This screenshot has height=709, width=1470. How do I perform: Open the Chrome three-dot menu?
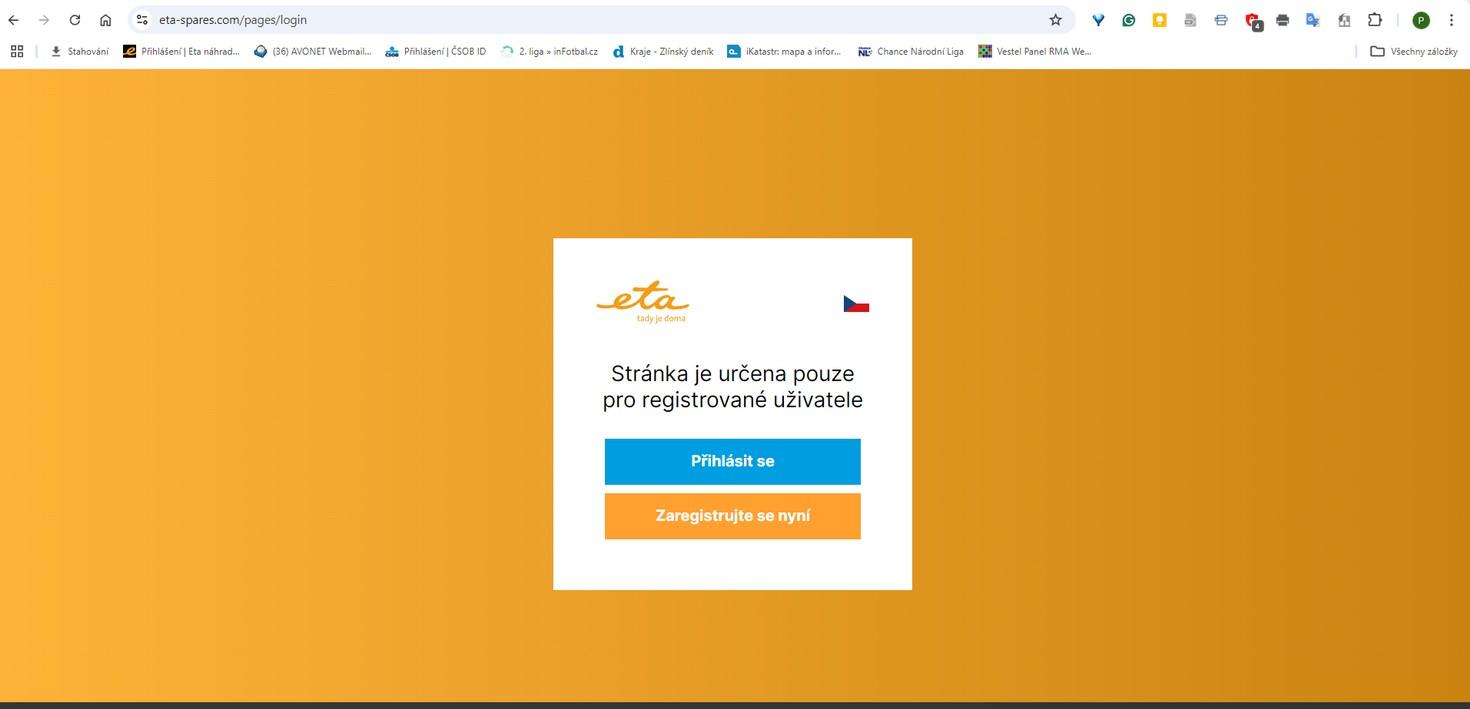[x=1451, y=20]
